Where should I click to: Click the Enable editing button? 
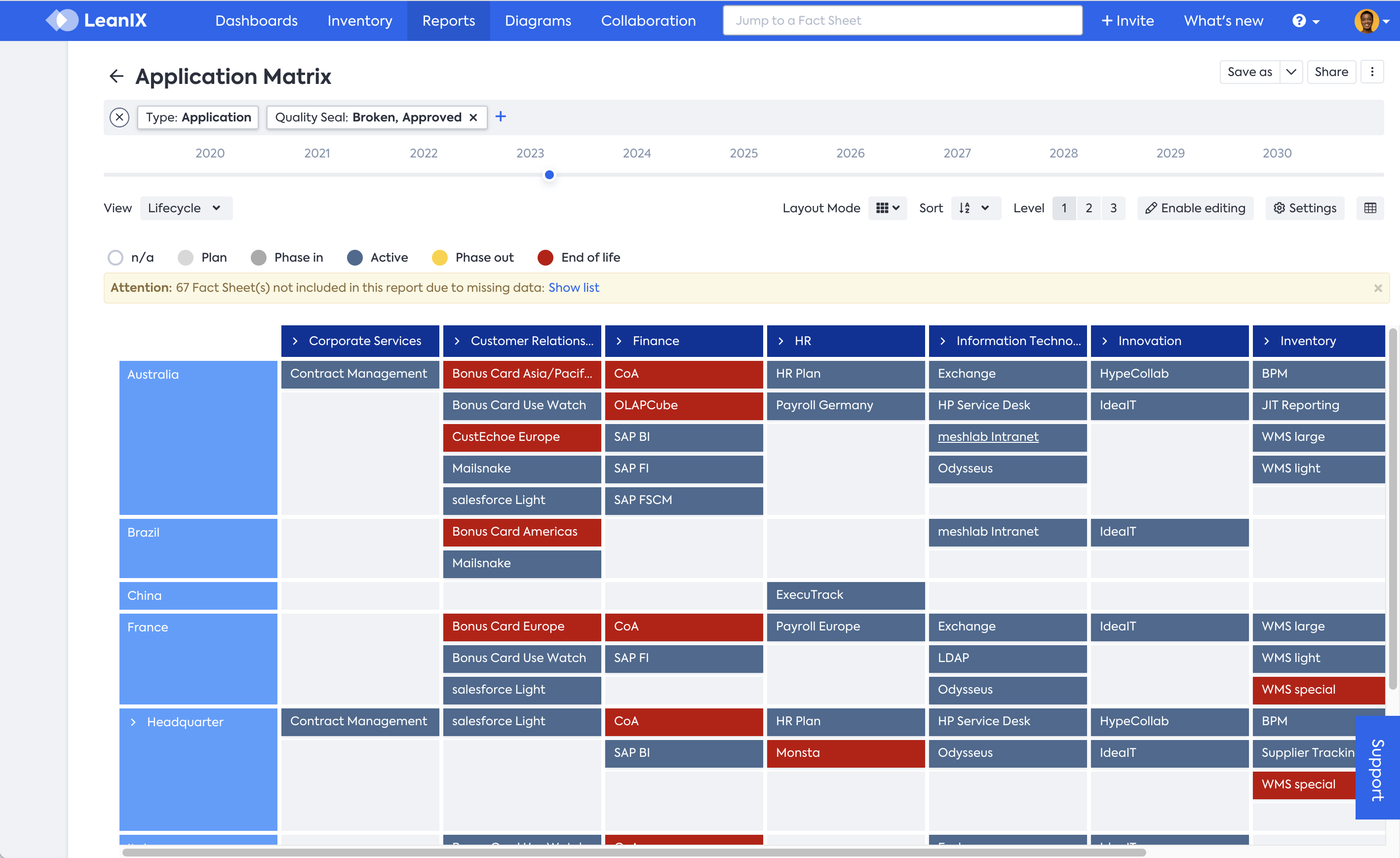coord(1196,208)
